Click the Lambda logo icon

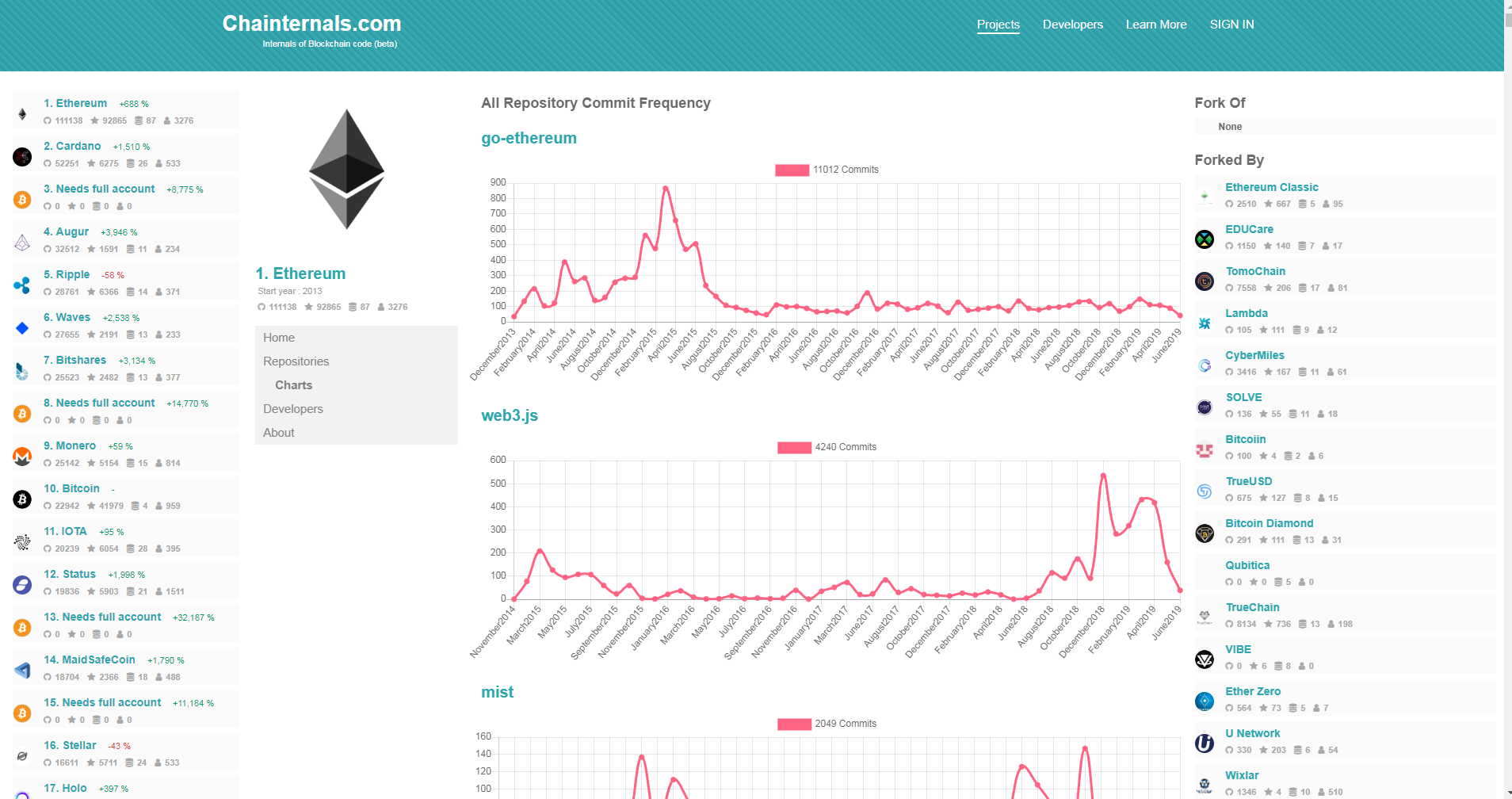1205,323
